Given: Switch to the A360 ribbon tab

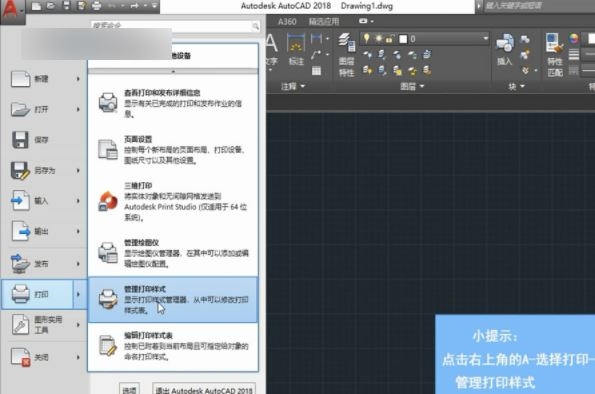Looking at the screenshot, I should 287,22.
